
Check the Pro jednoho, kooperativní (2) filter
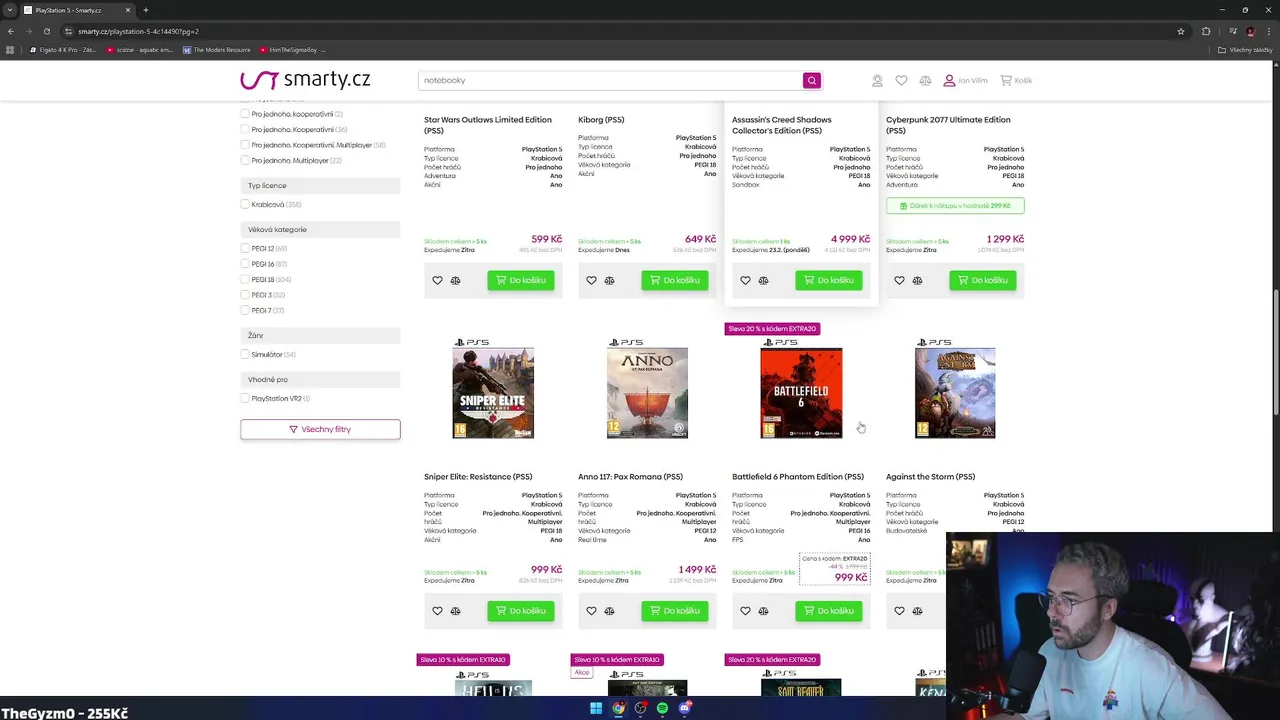pos(245,114)
